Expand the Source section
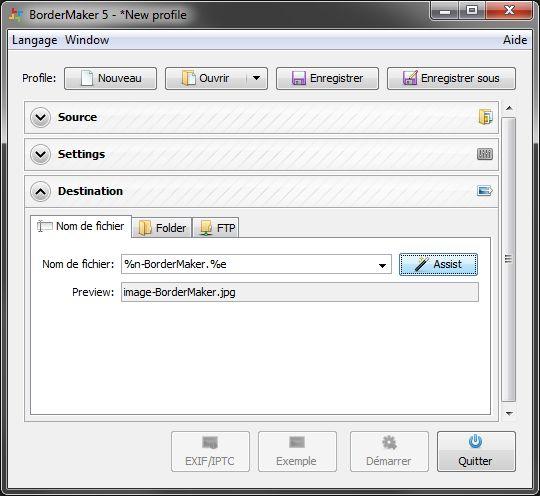 pyautogui.click(x=41, y=117)
